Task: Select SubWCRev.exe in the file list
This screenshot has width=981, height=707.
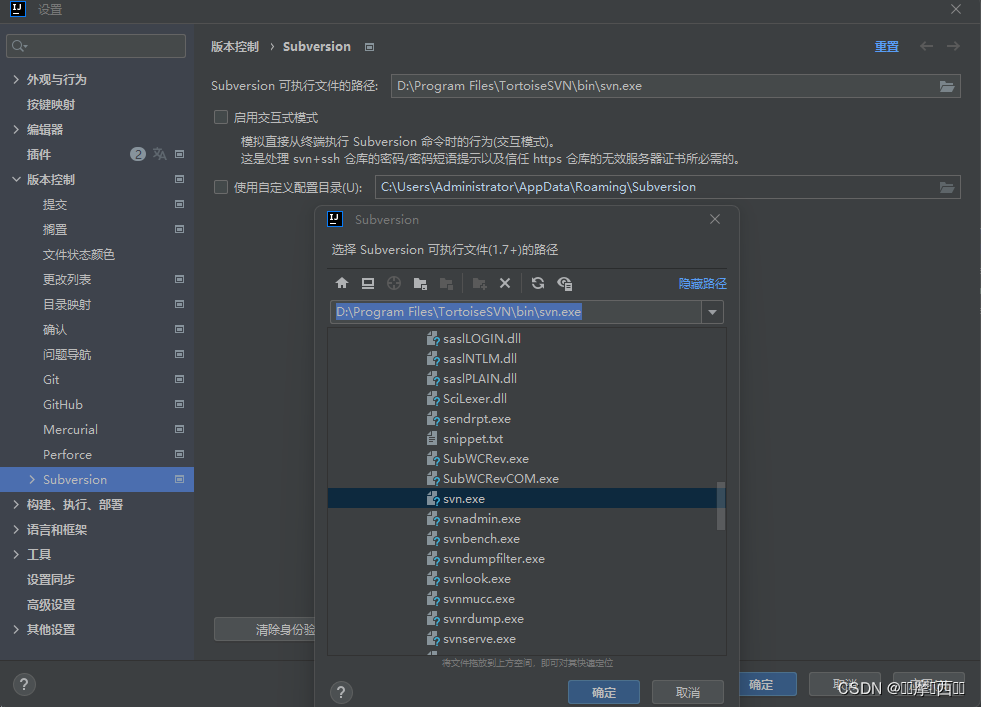Action: pos(526,459)
